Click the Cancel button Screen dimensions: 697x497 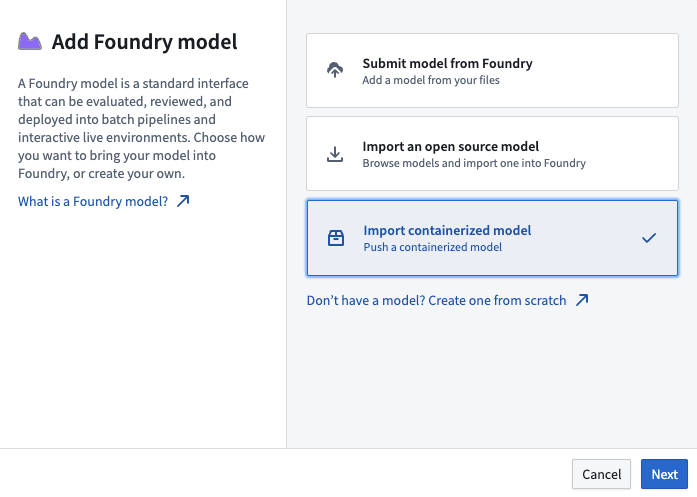601,474
